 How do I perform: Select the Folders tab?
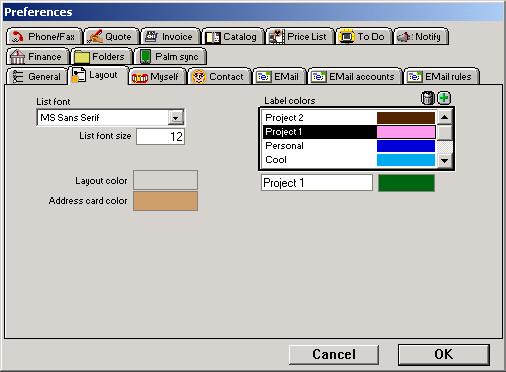(x=102, y=56)
